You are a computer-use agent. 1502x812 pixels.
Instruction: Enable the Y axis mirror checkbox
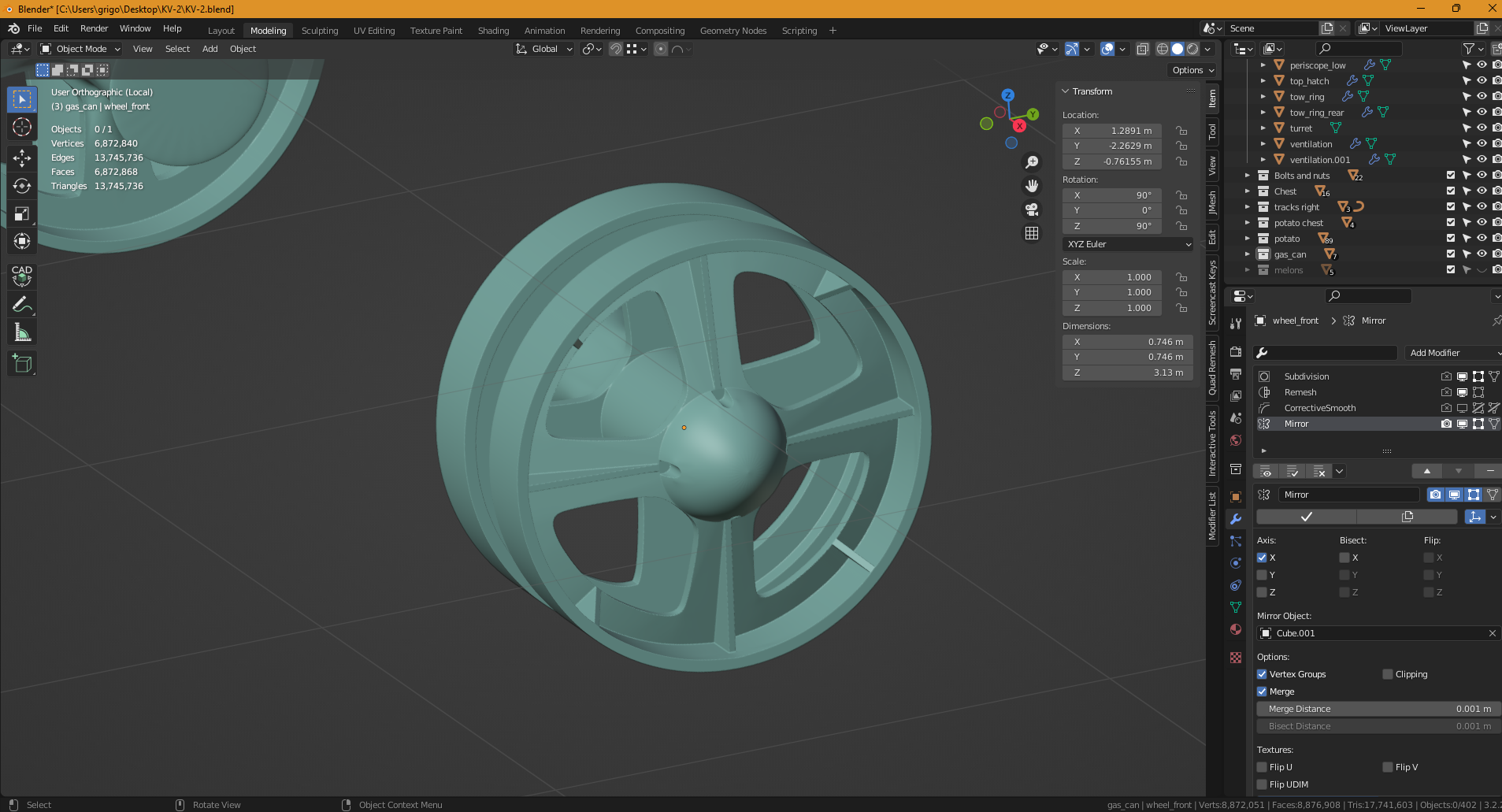click(x=1262, y=575)
